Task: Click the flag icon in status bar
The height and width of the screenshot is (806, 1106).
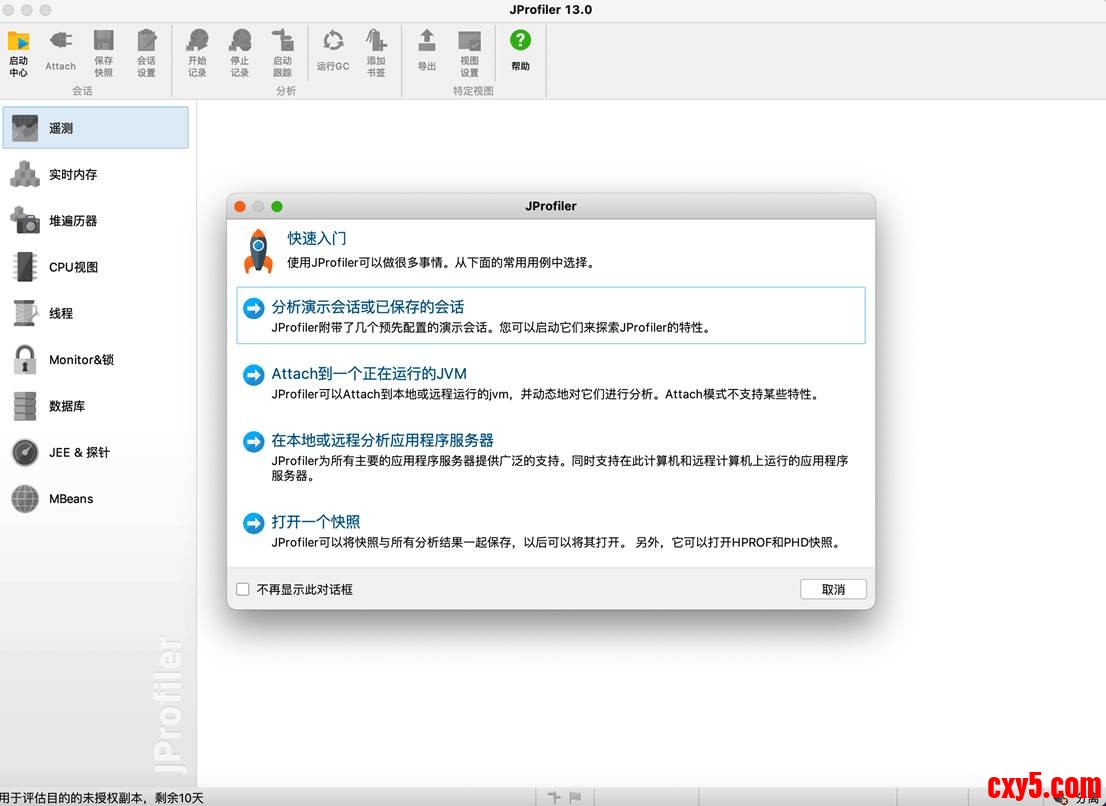Action: 575,797
